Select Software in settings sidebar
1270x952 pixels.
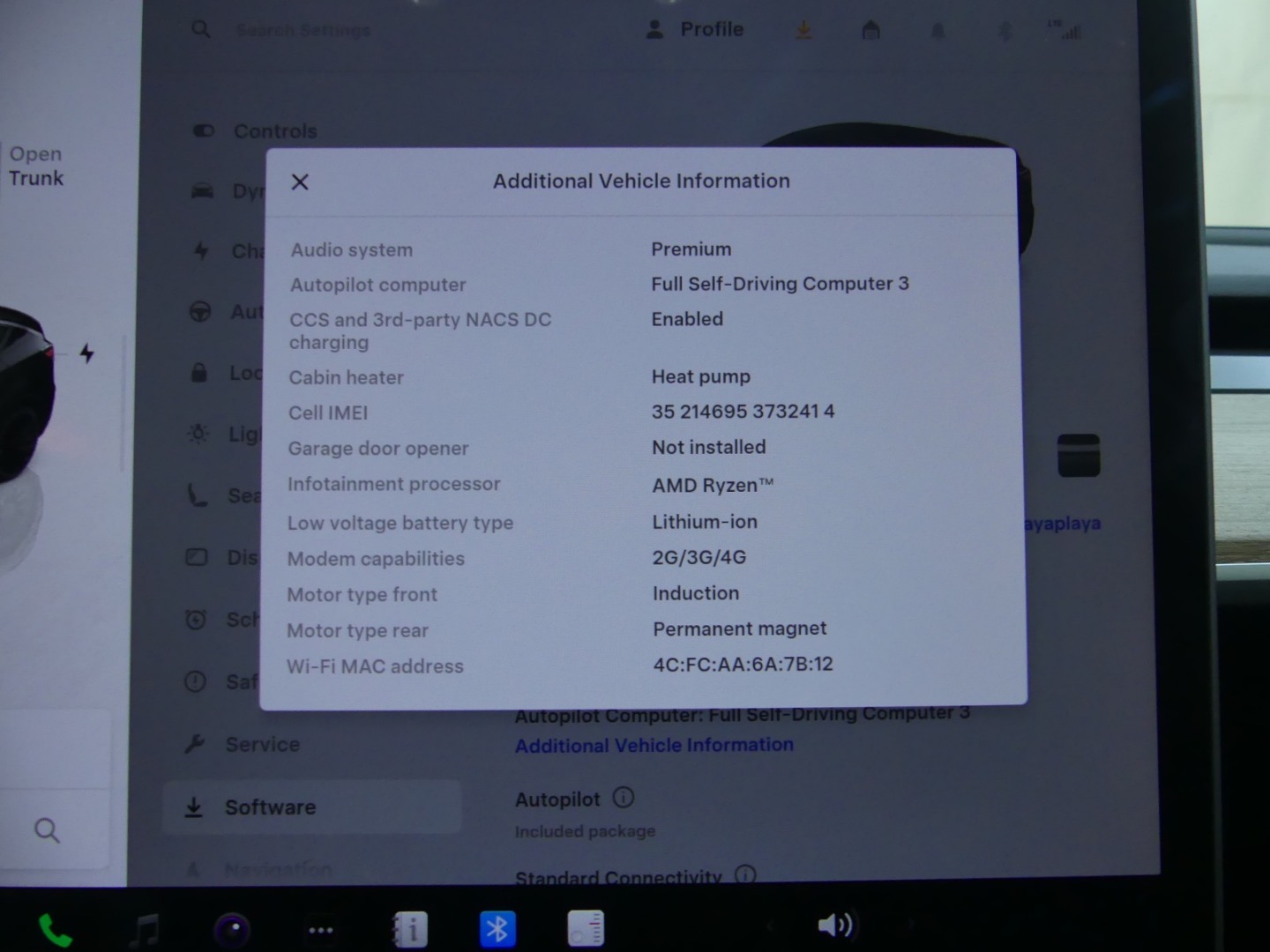[x=270, y=807]
